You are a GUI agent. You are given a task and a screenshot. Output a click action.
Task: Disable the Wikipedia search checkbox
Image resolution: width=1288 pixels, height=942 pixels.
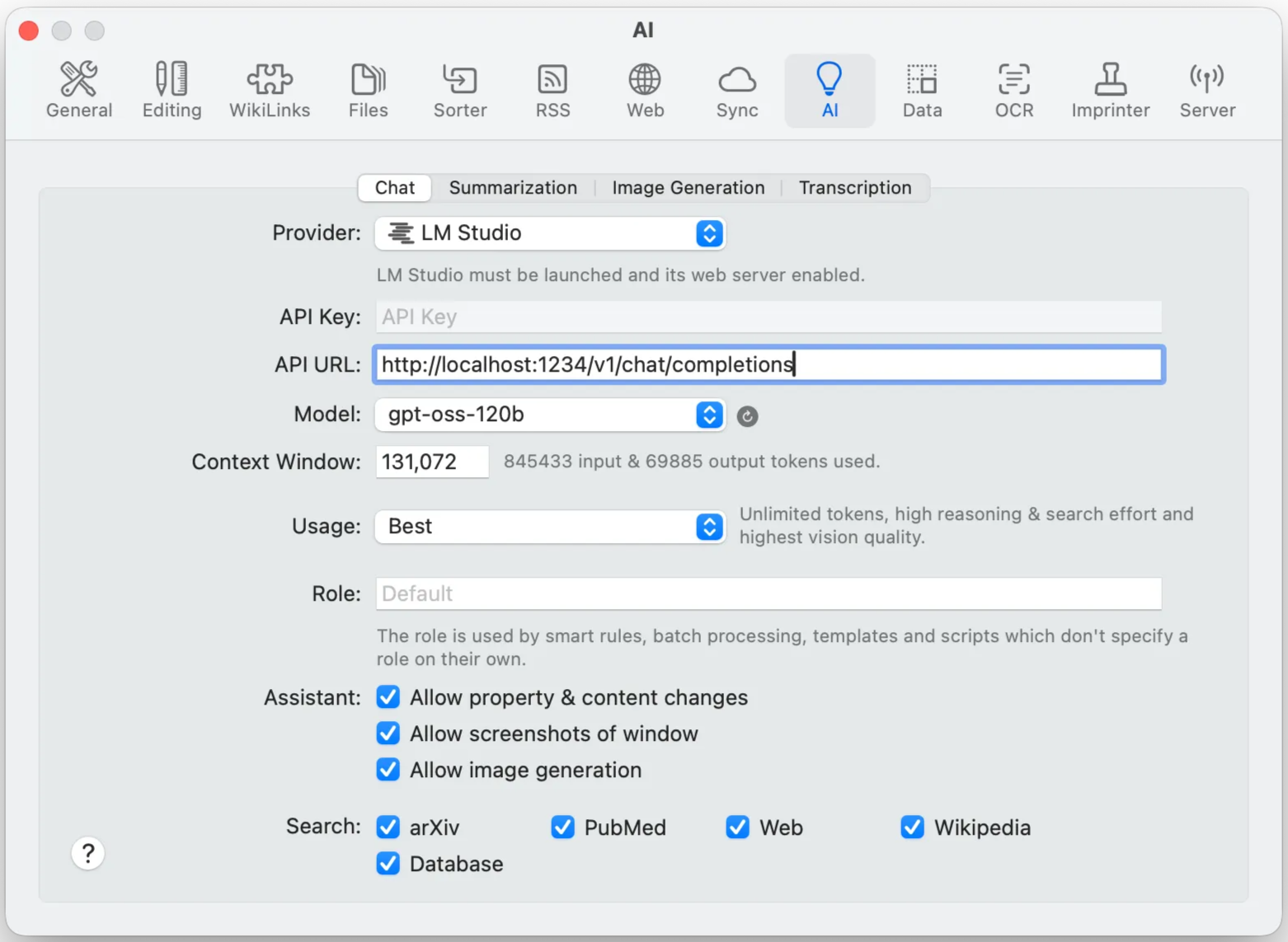[x=912, y=827]
